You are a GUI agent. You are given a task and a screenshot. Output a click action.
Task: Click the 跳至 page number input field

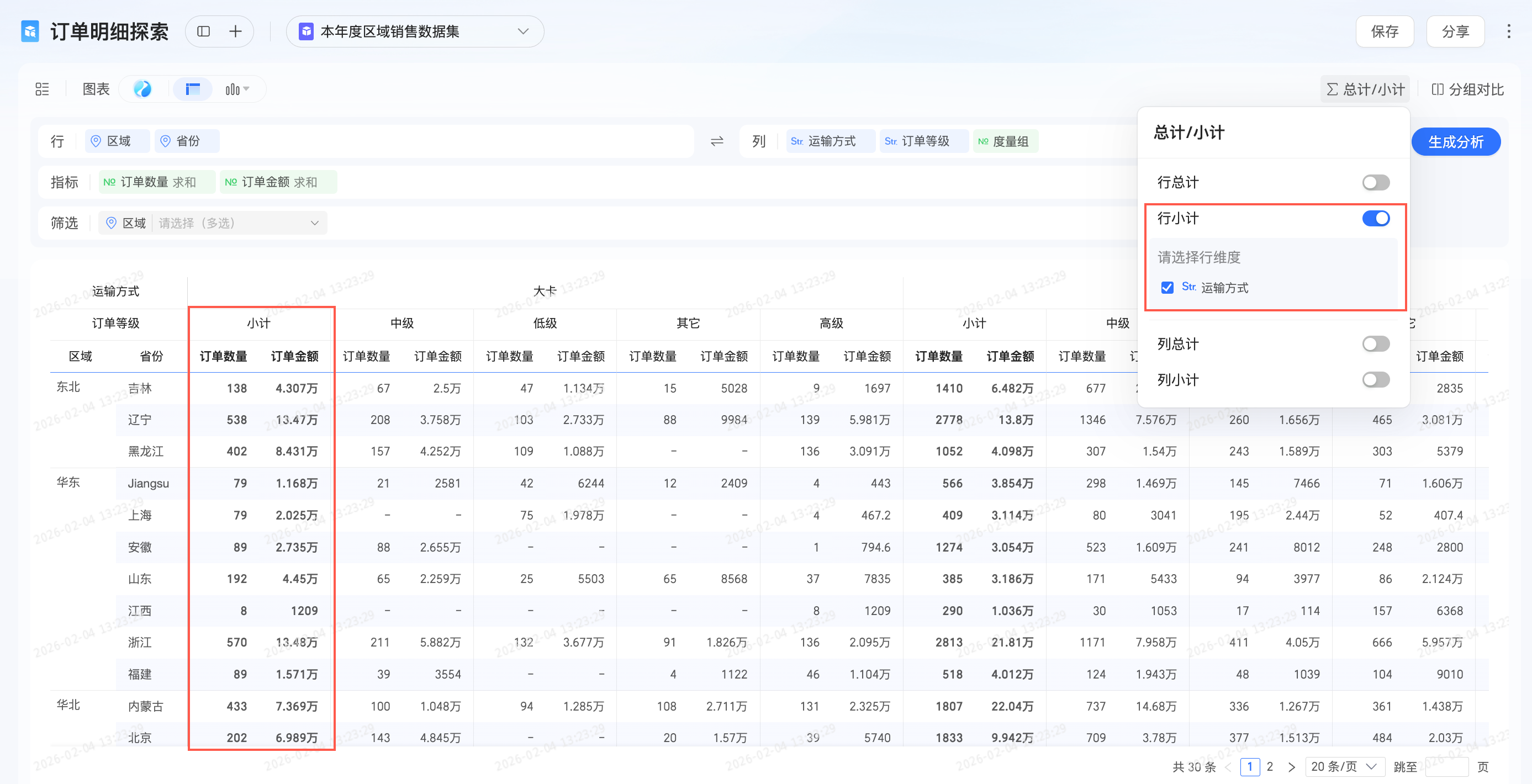click(x=1446, y=767)
